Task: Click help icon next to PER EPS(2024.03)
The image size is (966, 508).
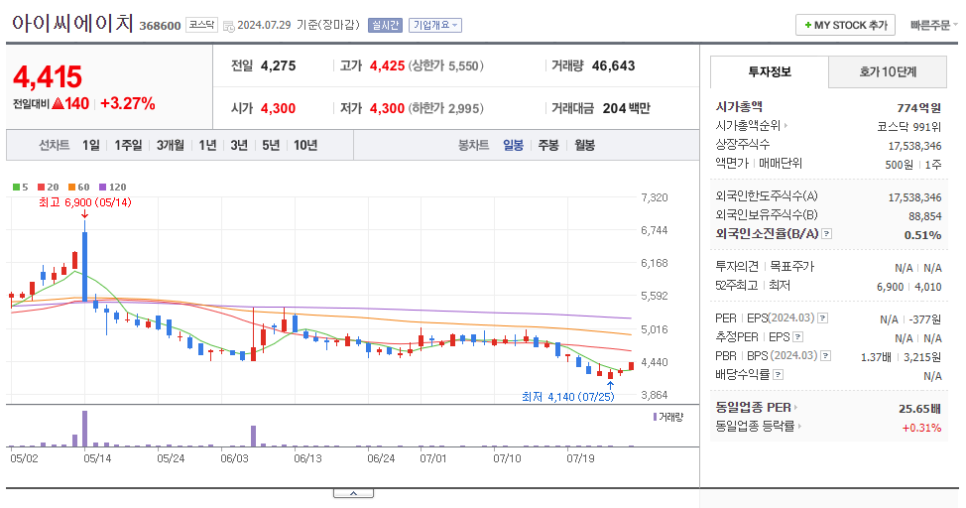Action: 822,318
